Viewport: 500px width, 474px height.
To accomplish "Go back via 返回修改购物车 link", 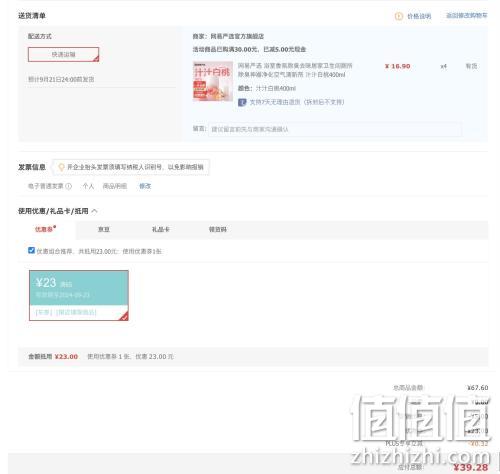I will point(467,16).
